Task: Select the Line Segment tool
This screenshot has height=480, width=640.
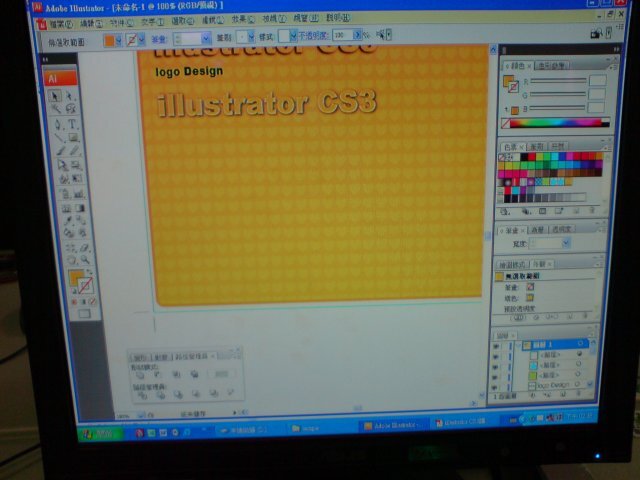Action: tap(60, 137)
